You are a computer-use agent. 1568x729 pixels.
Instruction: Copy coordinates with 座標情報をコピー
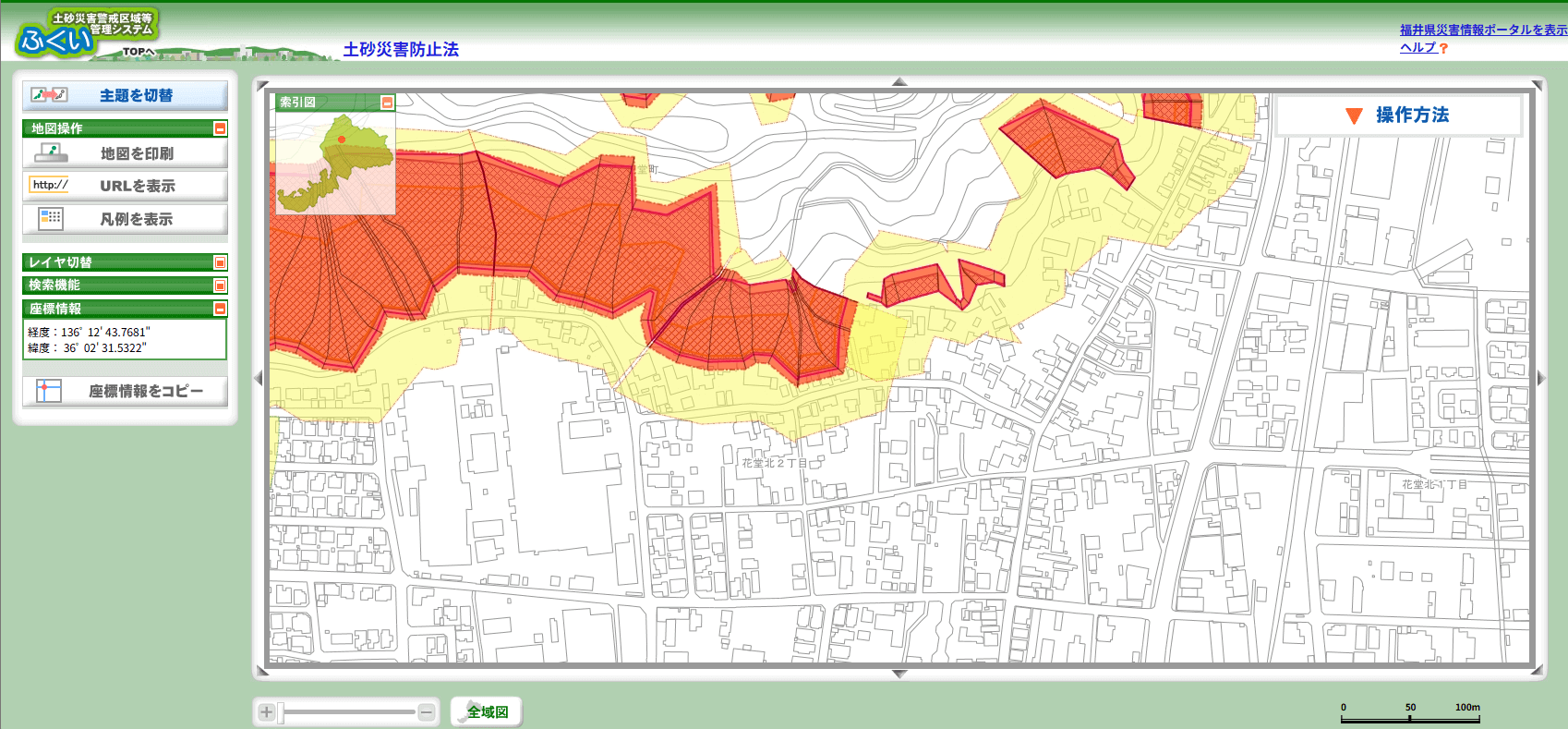[125, 391]
